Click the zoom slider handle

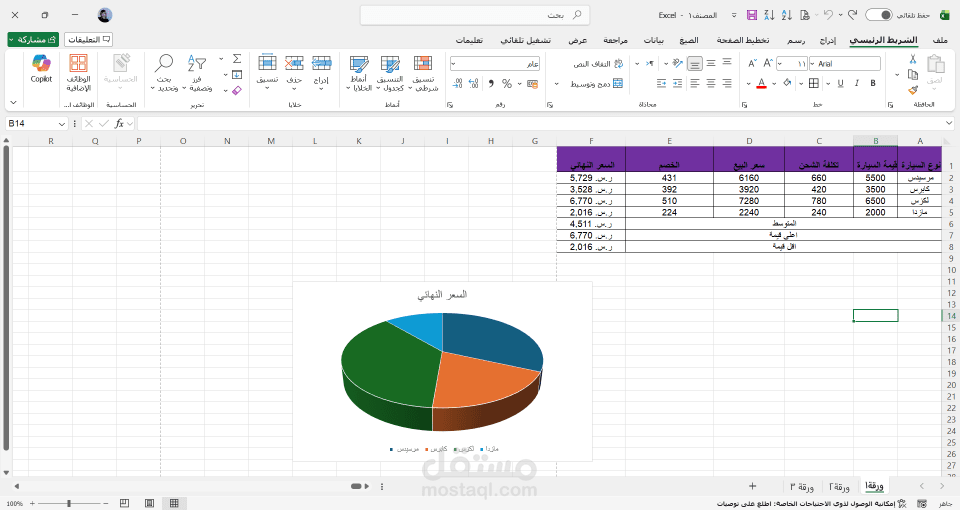pos(69,503)
